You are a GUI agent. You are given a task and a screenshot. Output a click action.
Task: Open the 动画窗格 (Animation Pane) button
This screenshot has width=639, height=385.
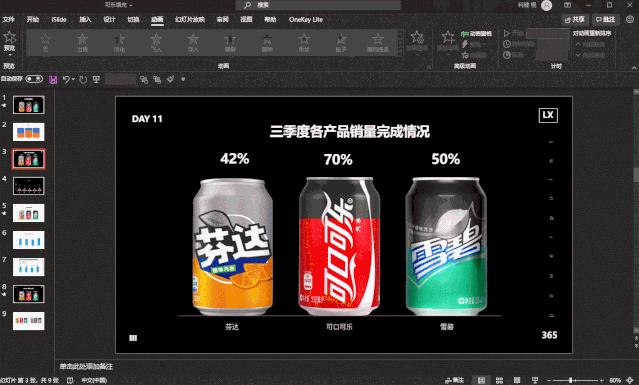click(x=476, y=34)
